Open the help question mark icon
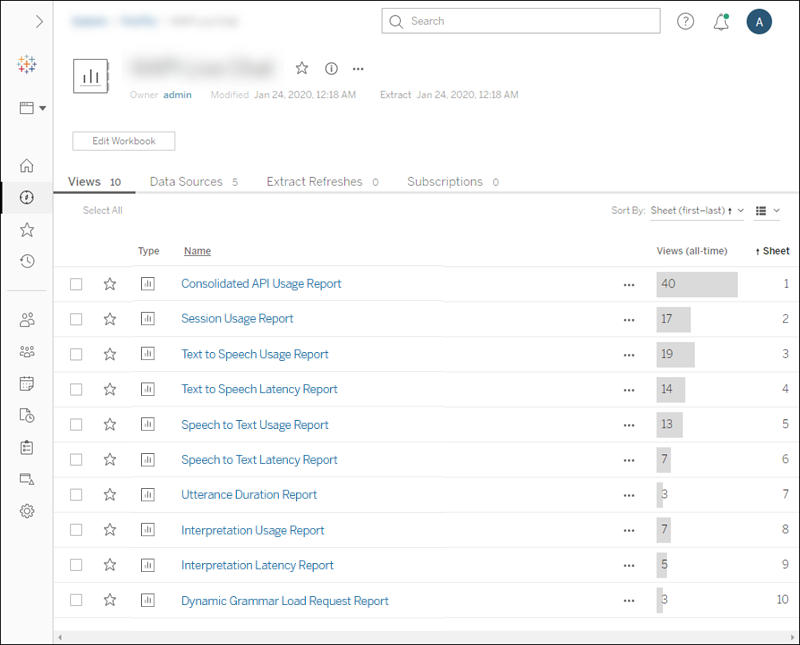This screenshot has height=645, width=800. point(686,22)
